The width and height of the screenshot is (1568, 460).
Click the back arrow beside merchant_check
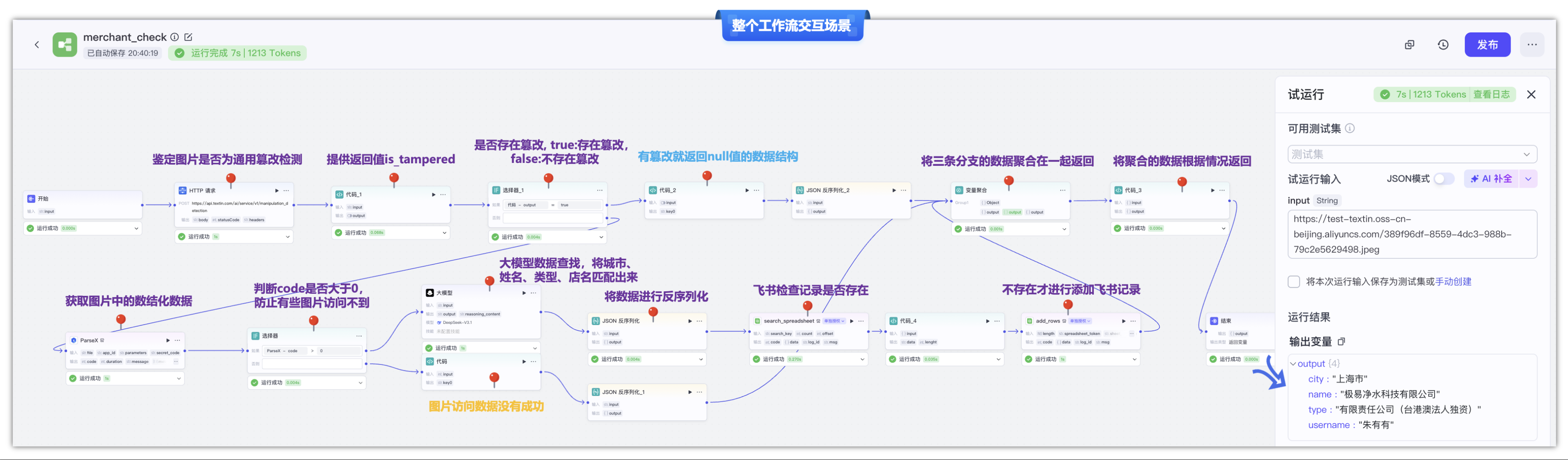[37, 45]
